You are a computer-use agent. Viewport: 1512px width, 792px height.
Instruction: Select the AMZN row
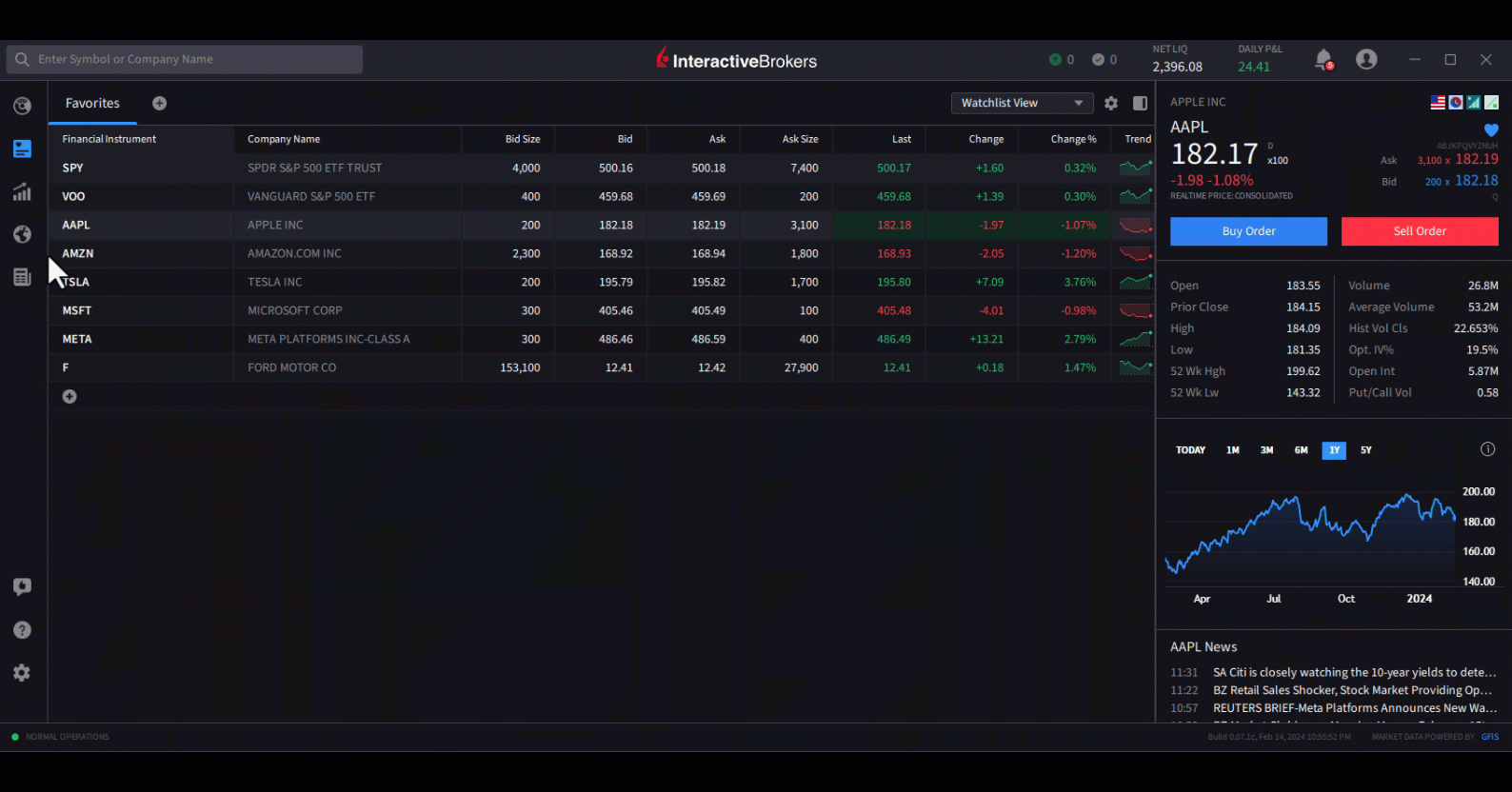602,253
